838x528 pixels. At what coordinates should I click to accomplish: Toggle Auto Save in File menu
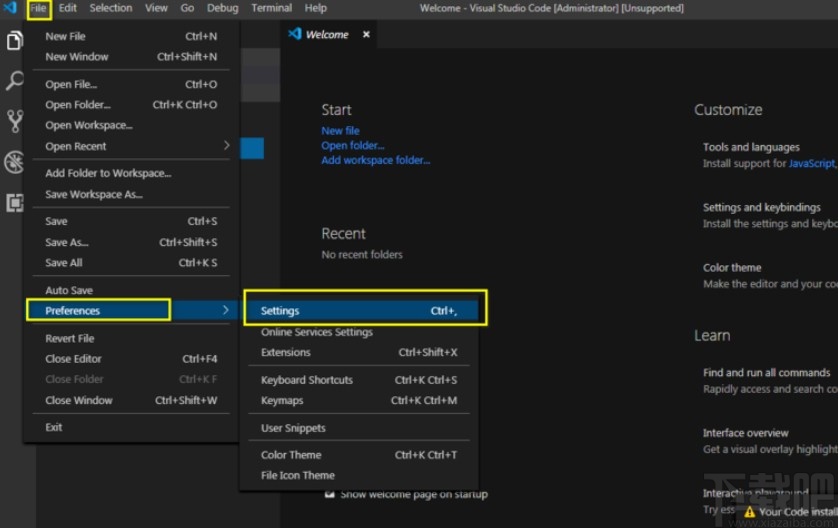pos(69,290)
